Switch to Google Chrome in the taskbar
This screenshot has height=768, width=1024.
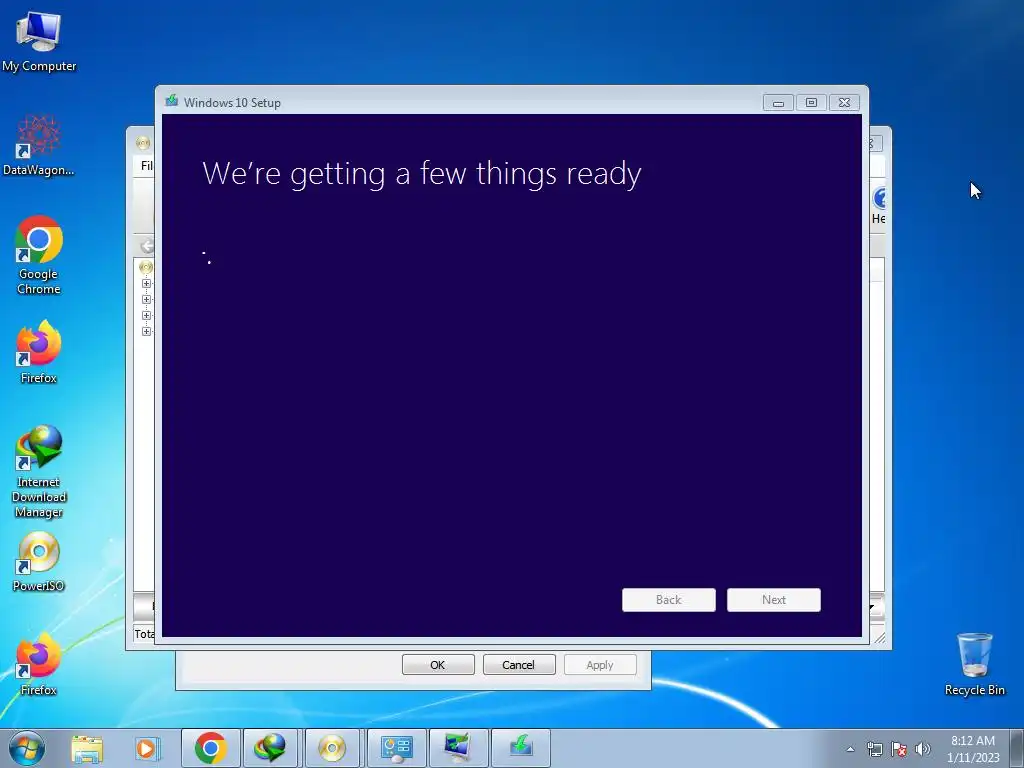pos(210,748)
